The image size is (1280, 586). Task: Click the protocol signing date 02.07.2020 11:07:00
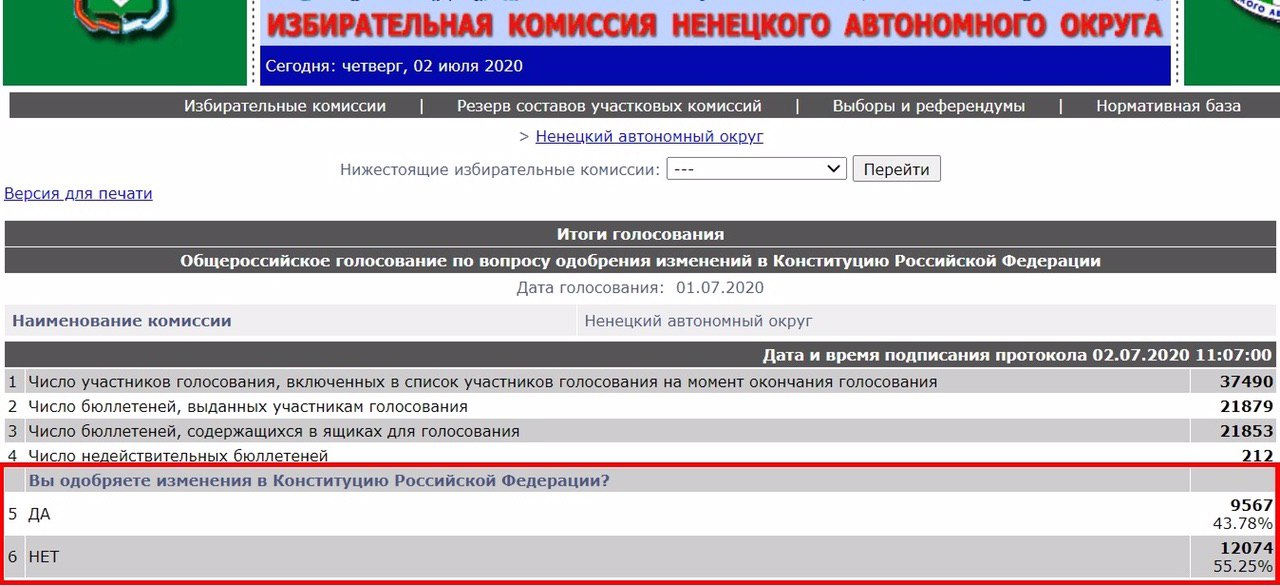[1182, 355]
